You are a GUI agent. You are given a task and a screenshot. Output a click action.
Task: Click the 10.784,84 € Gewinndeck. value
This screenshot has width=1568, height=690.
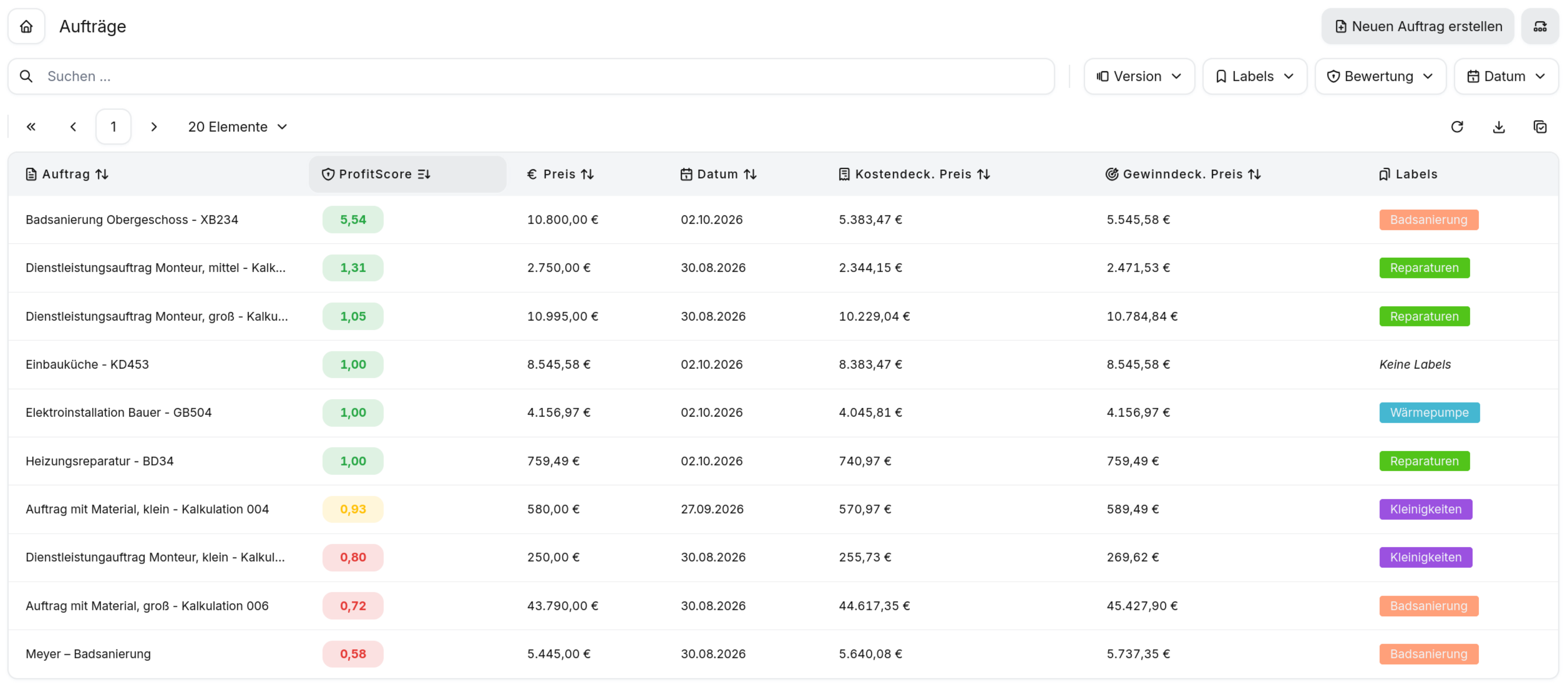(x=1142, y=316)
